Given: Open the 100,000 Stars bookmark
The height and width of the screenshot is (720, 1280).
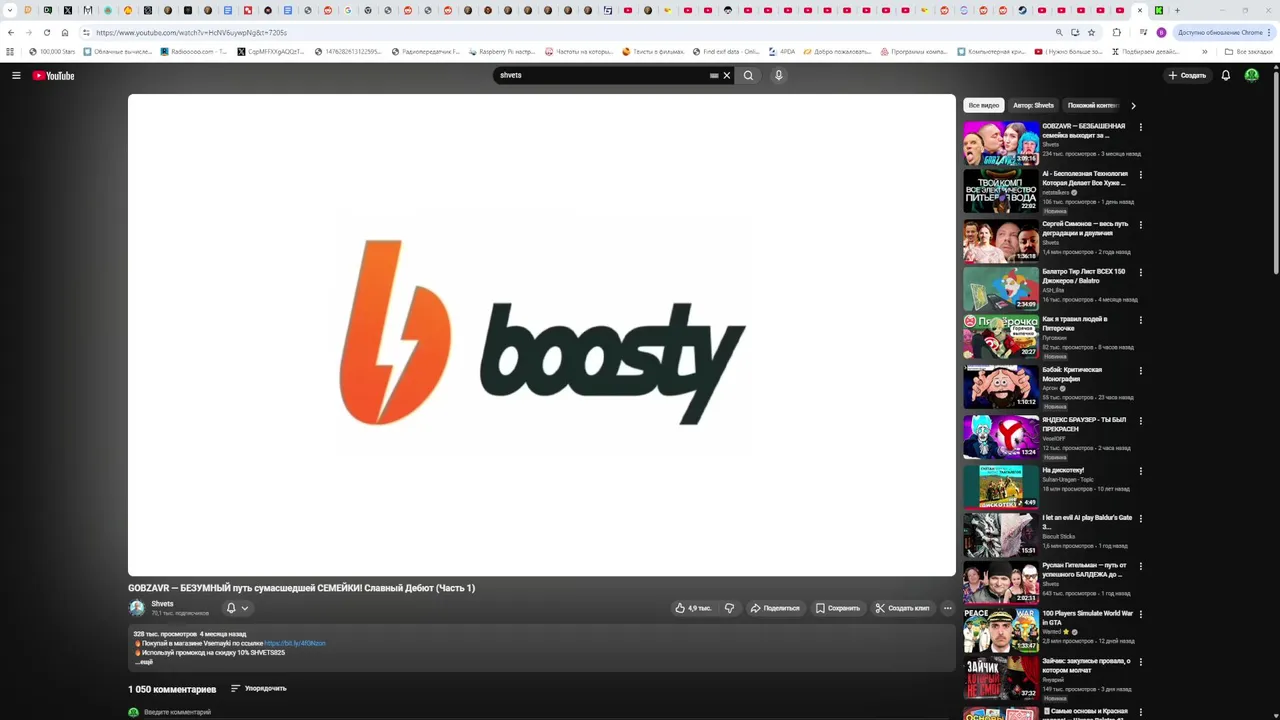Looking at the screenshot, I should [x=52, y=51].
